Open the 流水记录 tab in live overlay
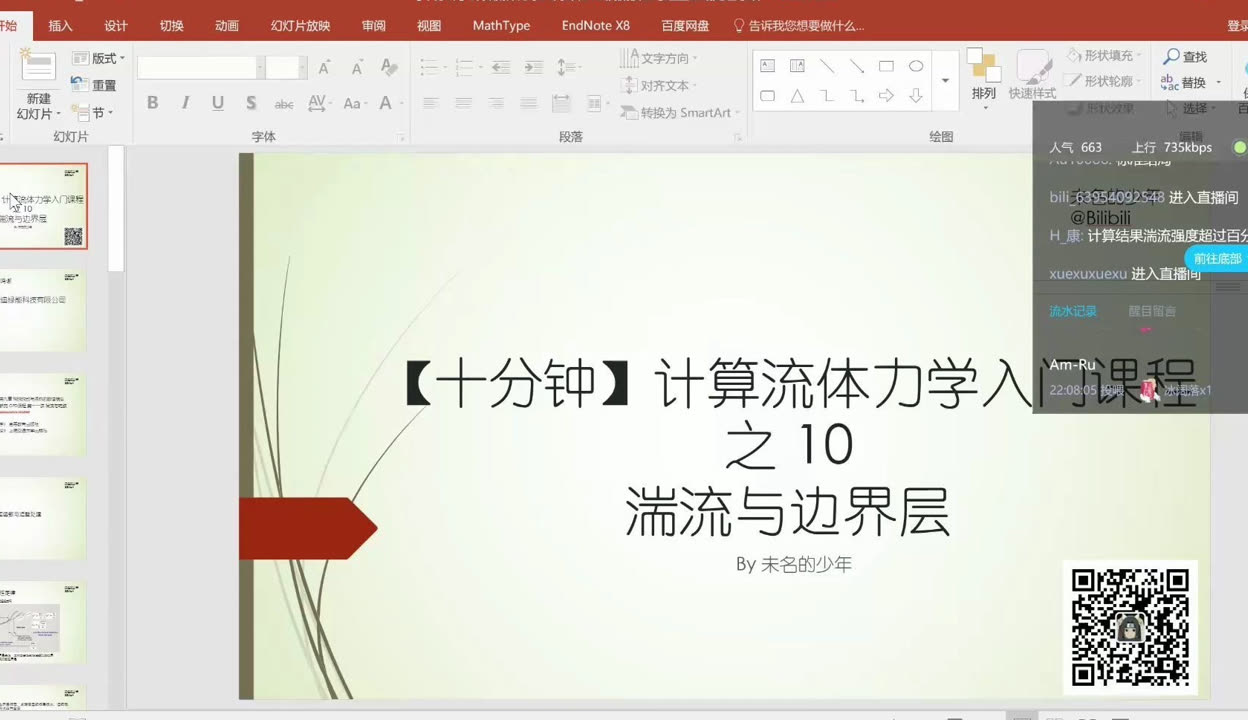This screenshot has width=1248, height=720. pos(1073,311)
